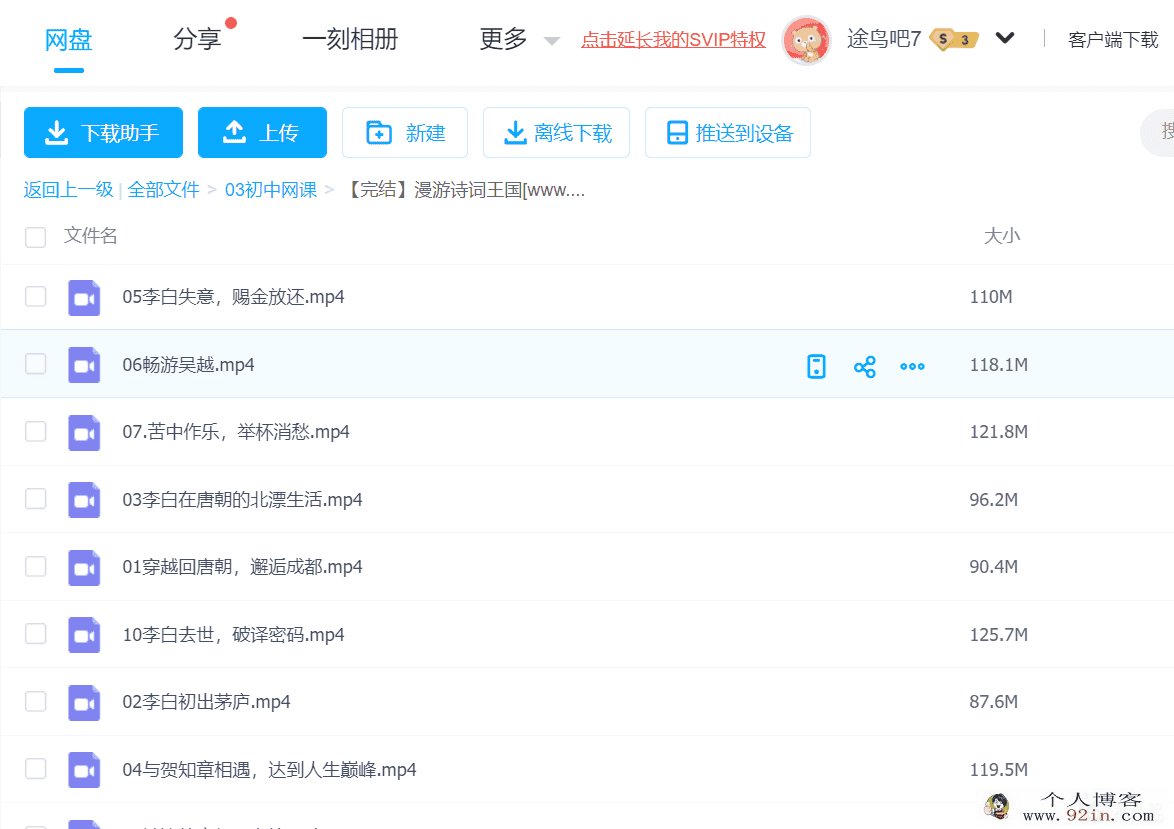This screenshot has width=1174, height=829.
Task: Select all files checkbox in header
Action: tap(35, 237)
